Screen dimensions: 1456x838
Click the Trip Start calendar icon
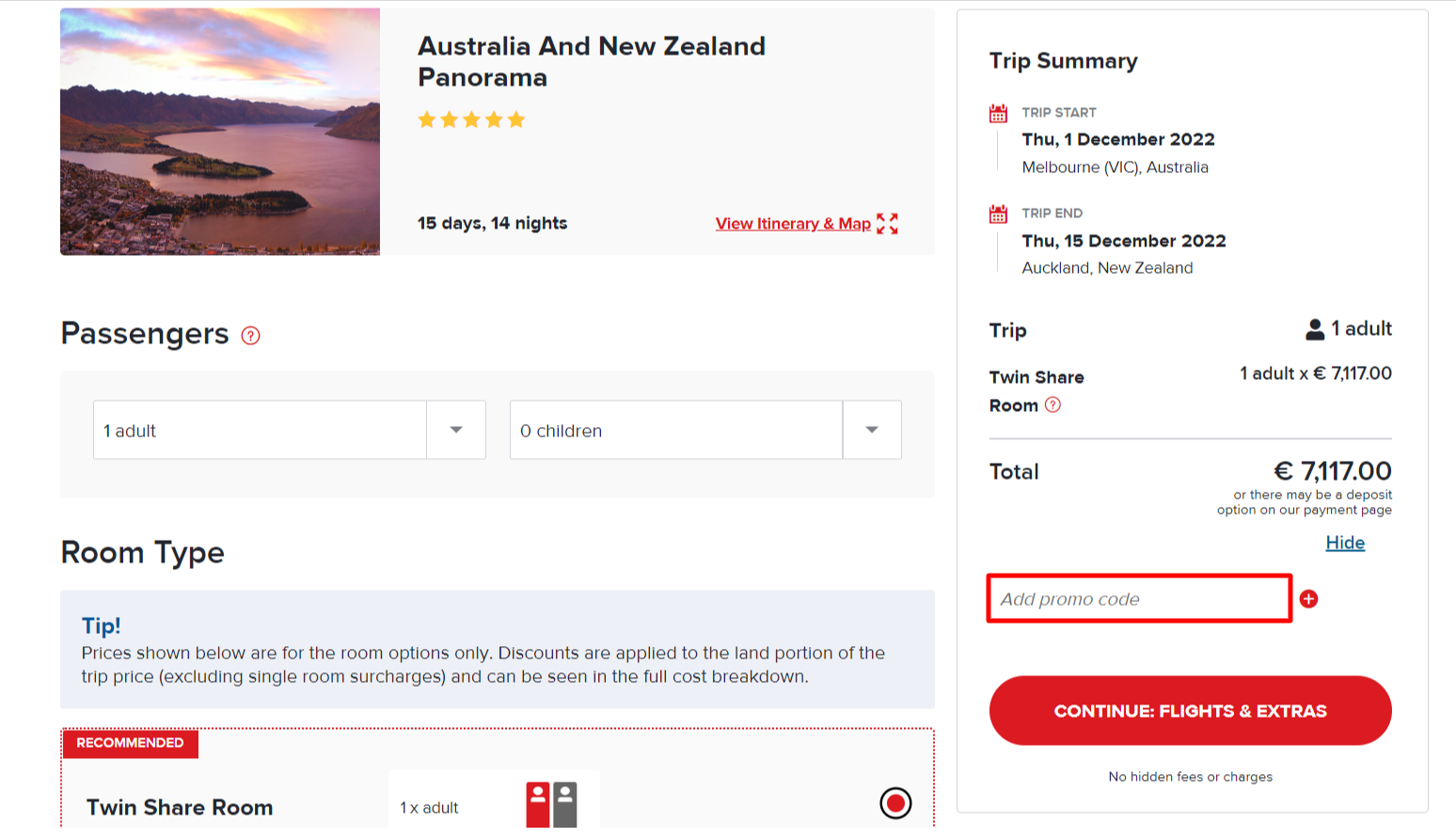coord(998,114)
